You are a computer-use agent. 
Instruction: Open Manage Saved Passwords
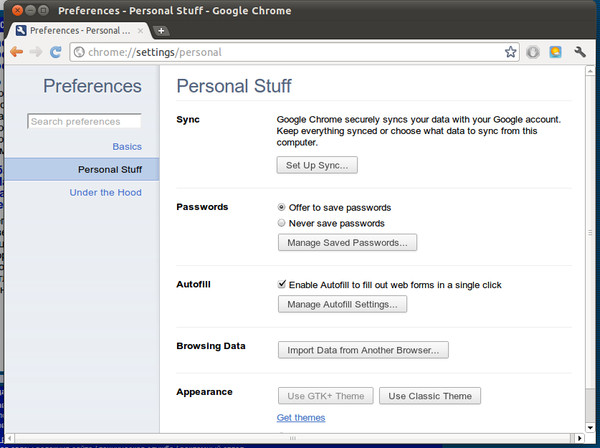(347, 243)
